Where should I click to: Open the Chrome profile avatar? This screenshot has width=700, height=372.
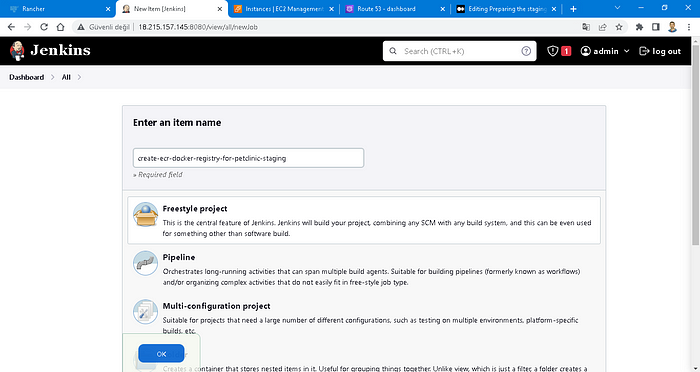coord(672,27)
